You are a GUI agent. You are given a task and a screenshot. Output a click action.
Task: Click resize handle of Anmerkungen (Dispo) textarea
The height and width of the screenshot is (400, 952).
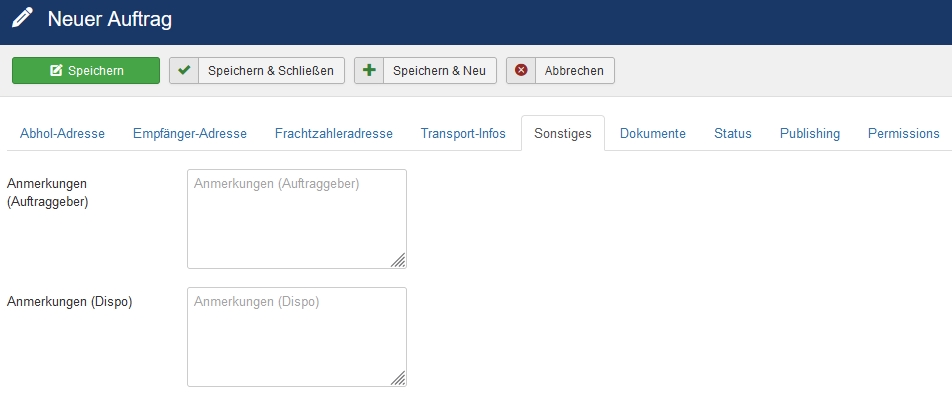pyautogui.click(x=398, y=378)
